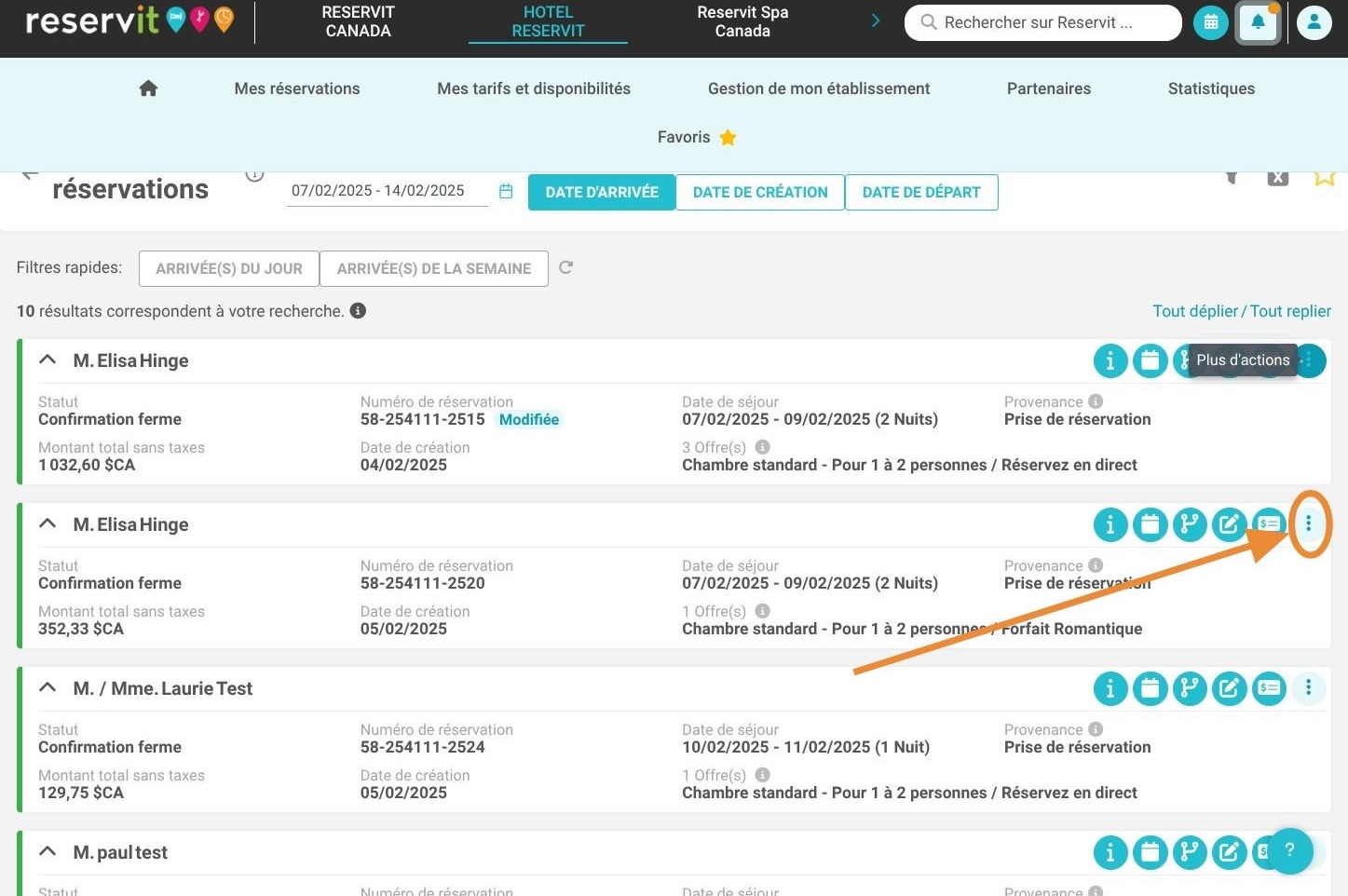Click Tout replier link
Screen dimensions: 1348x896
click(x=1290, y=311)
